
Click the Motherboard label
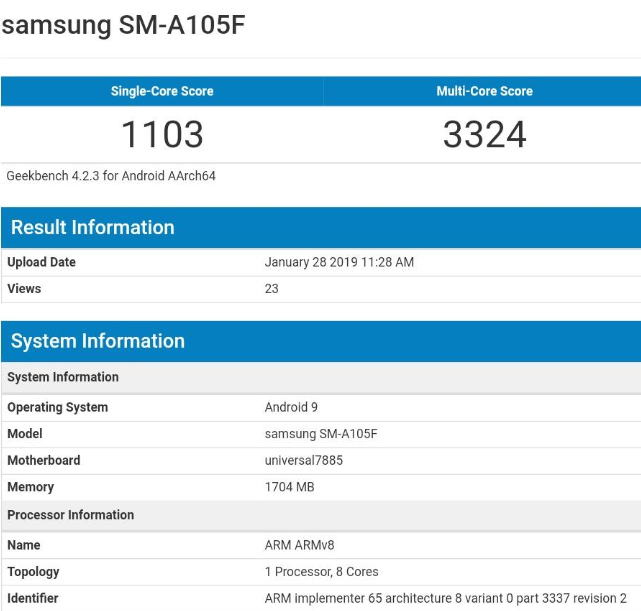click(44, 460)
